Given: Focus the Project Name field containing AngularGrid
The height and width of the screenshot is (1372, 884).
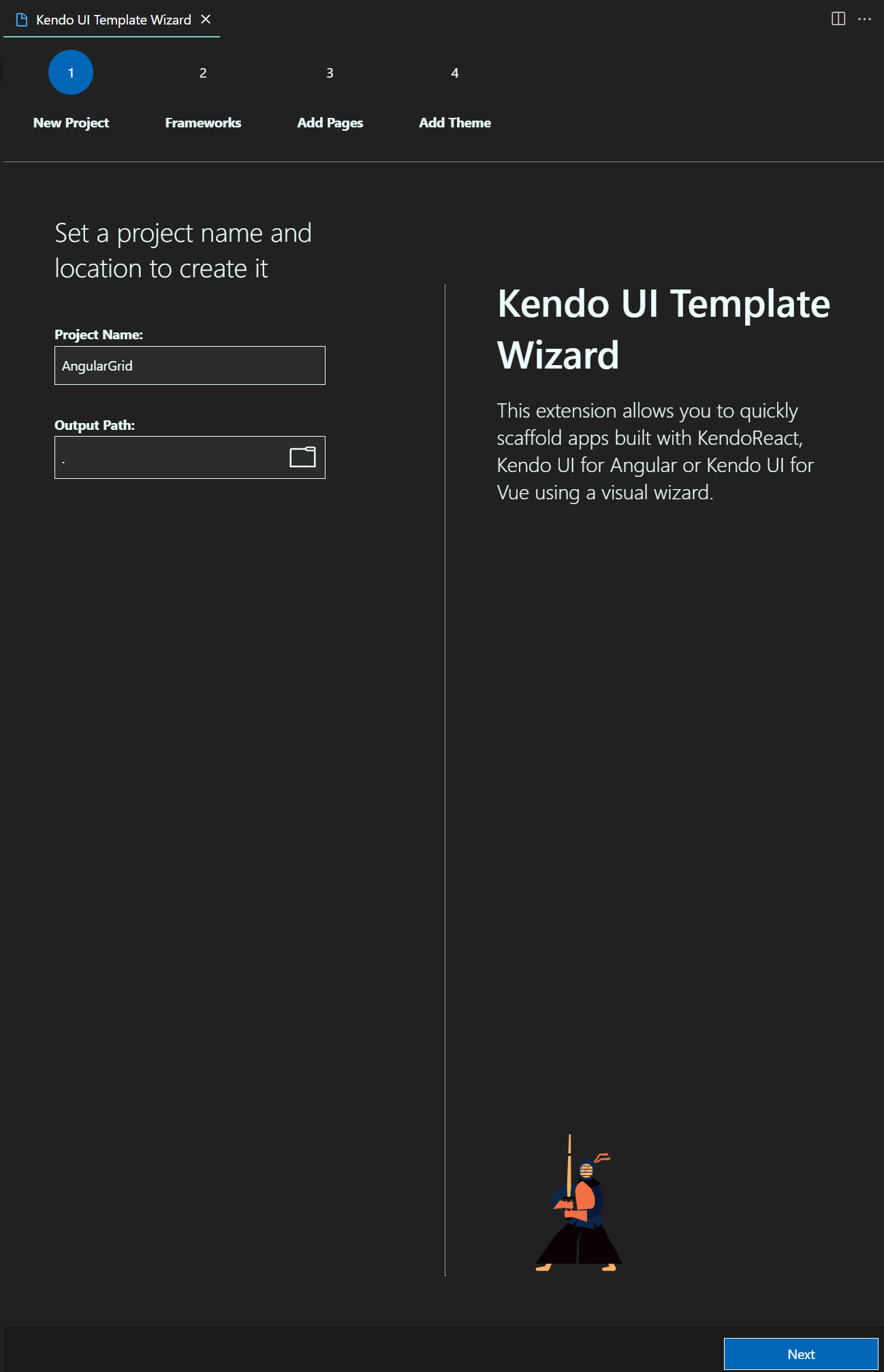Looking at the screenshot, I should [x=189, y=366].
